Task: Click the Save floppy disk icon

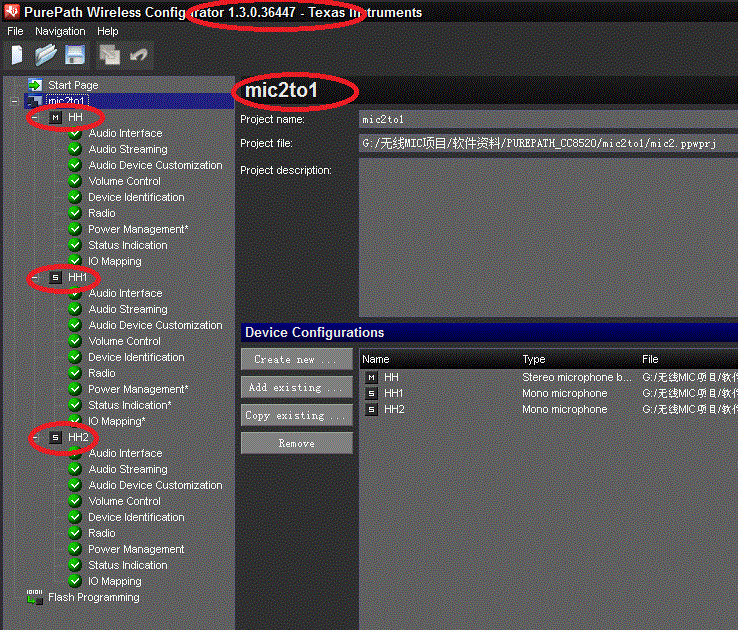Action: point(75,55)
